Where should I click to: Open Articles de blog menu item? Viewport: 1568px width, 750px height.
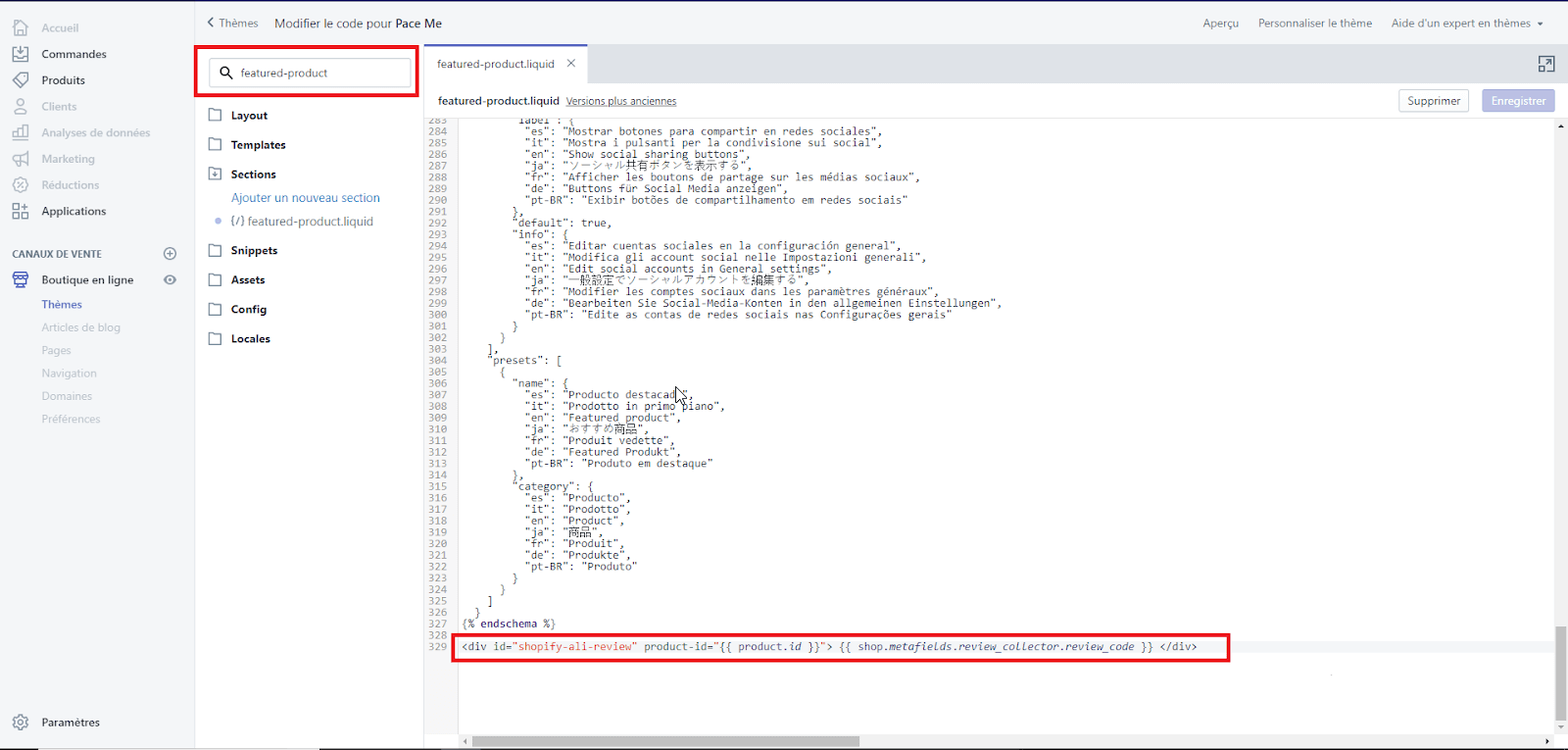pyautogui.click(x=81, y=327)
